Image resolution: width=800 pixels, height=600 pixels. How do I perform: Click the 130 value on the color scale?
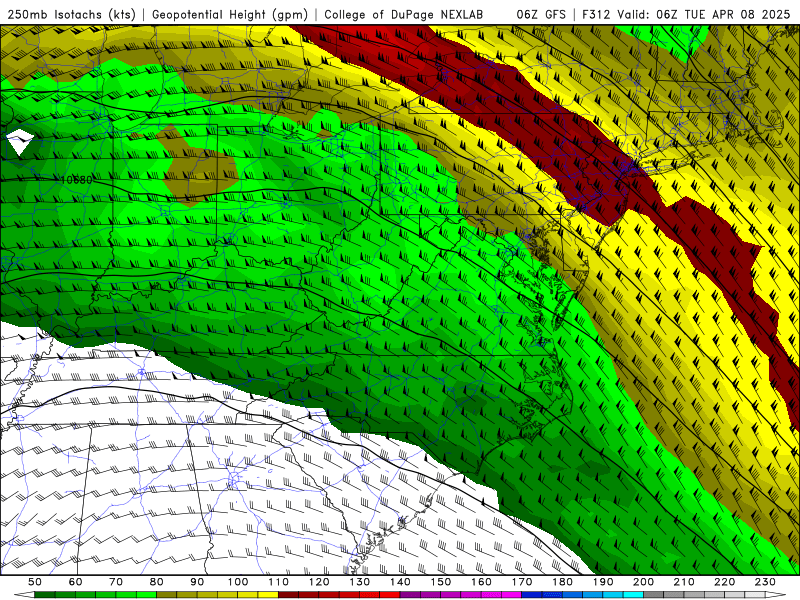359,582
